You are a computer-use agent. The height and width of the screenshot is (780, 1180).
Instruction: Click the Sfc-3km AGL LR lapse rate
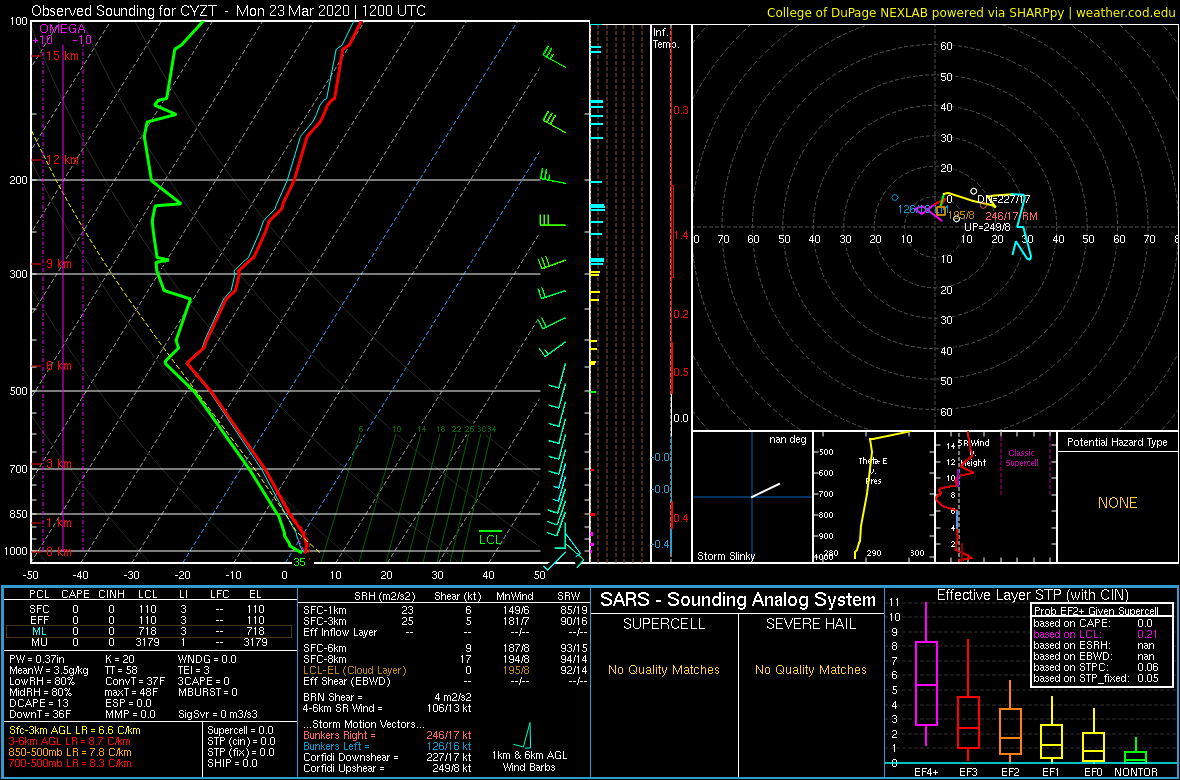click(x=75, y=730)
